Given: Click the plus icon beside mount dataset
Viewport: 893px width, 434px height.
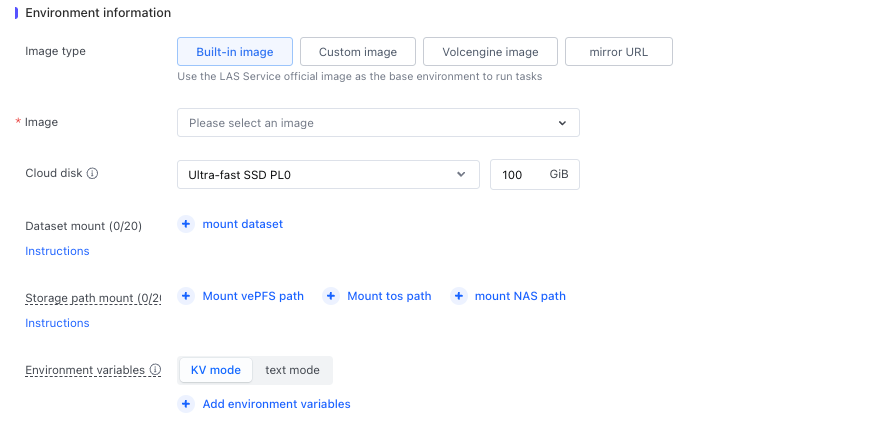Looking at the screenshot, I should point(186,224).
